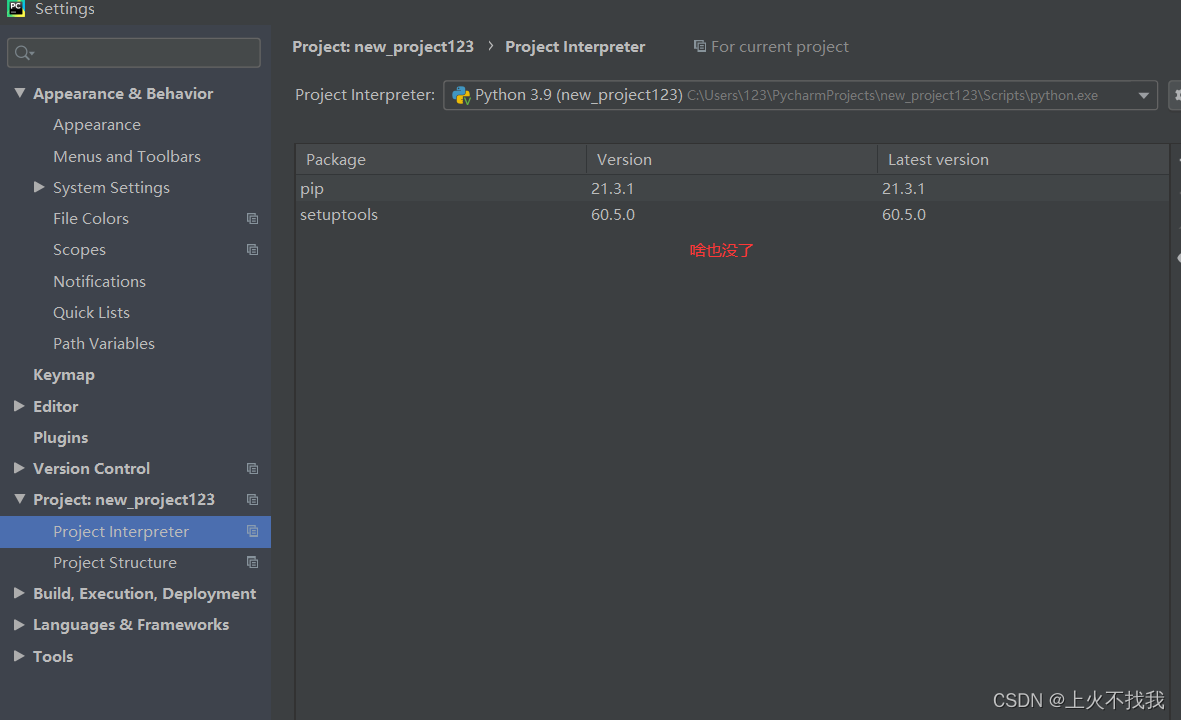The image size is (1181, 720).
Task: Click the project-scope icon next to Scopes
Action: pyautogui.click(x=252, y=249)
